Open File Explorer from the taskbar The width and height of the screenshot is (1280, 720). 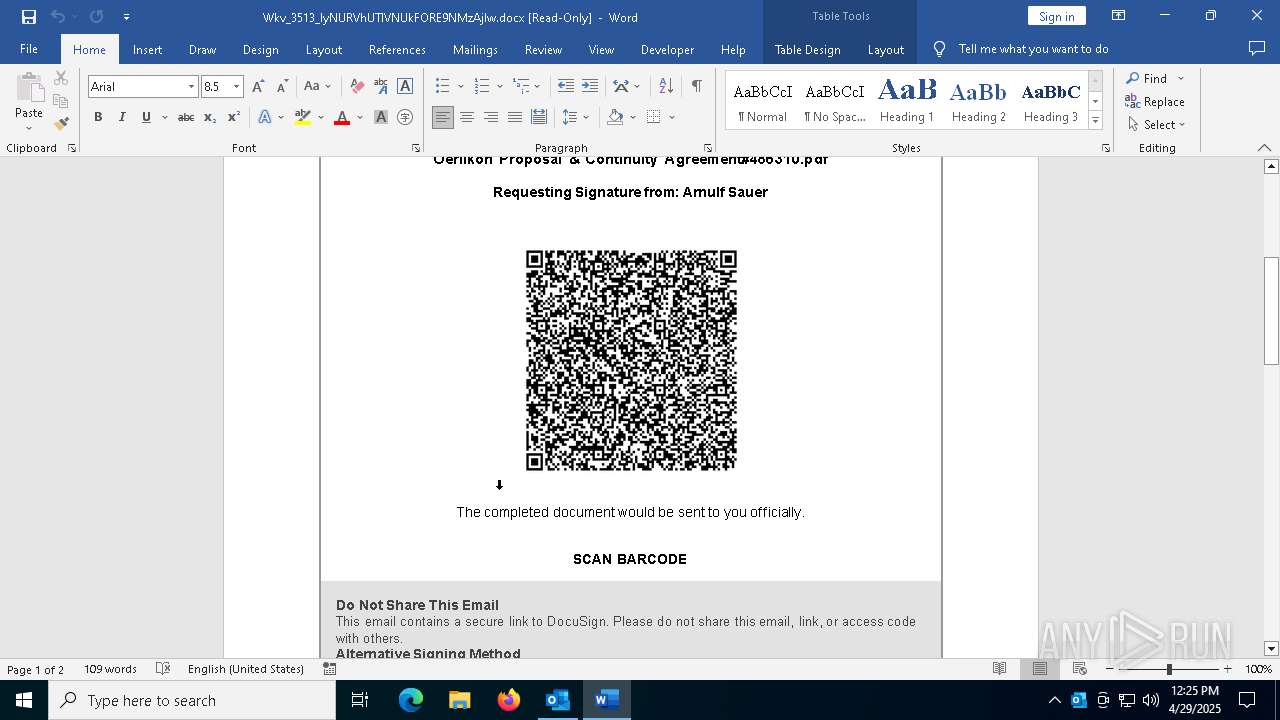point(460,700)
